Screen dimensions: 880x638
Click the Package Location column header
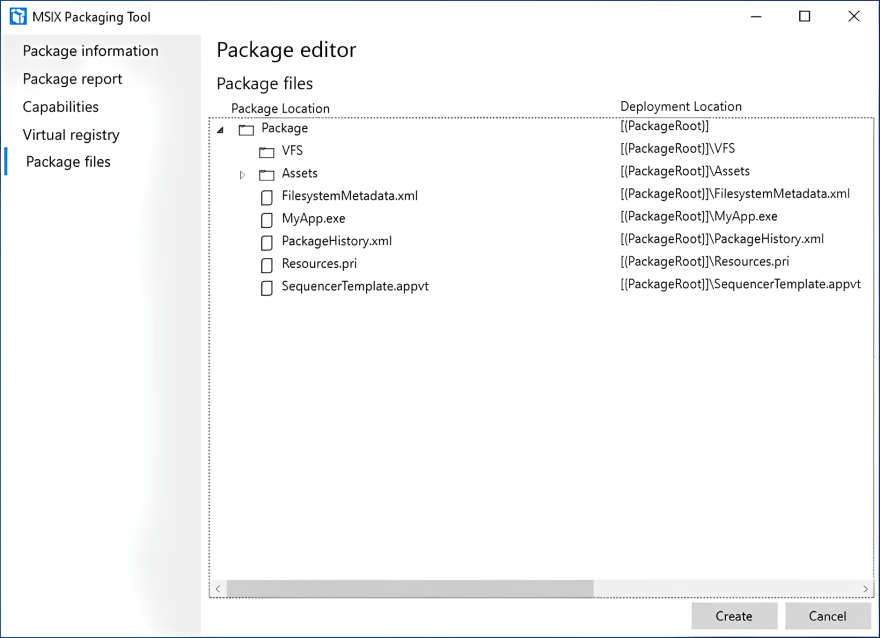coord(280,108)
